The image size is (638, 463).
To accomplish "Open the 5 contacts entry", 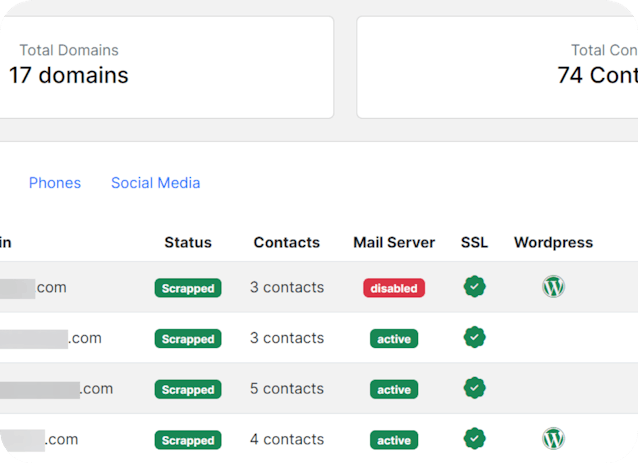I will [x=287, y=389].
